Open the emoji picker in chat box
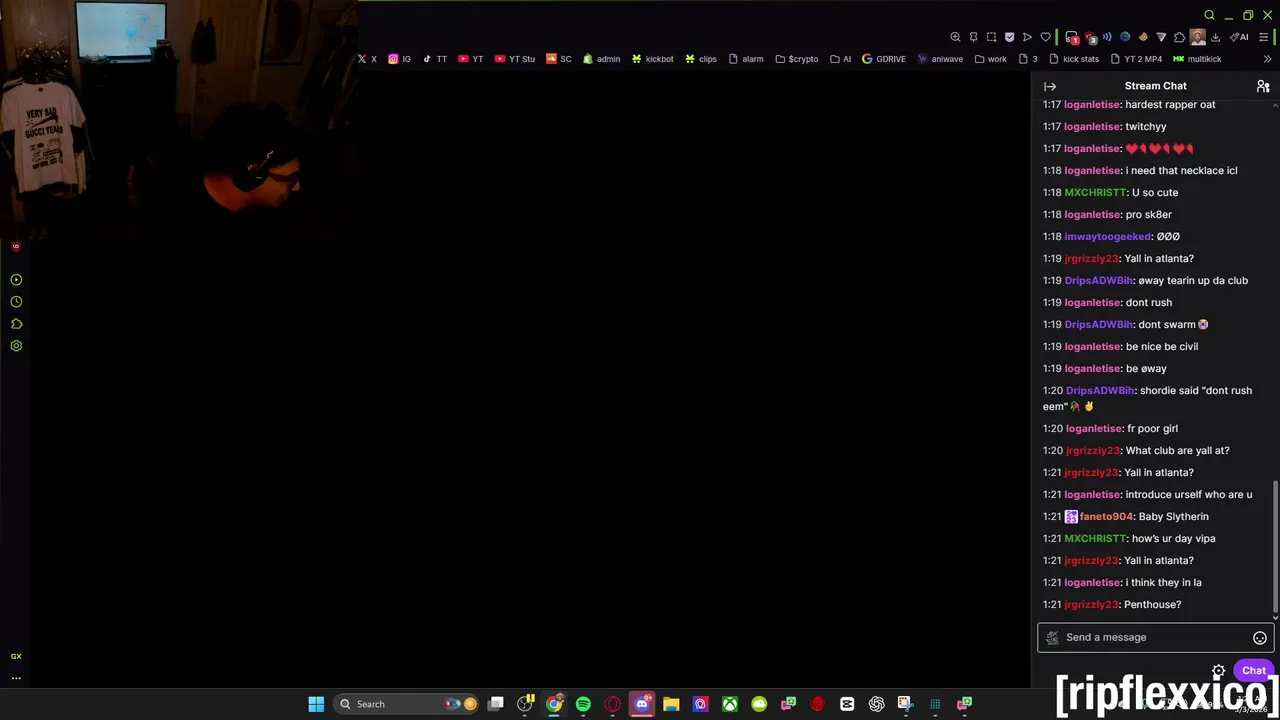This screenshot has width=1280, height=720. [1260, 638]
